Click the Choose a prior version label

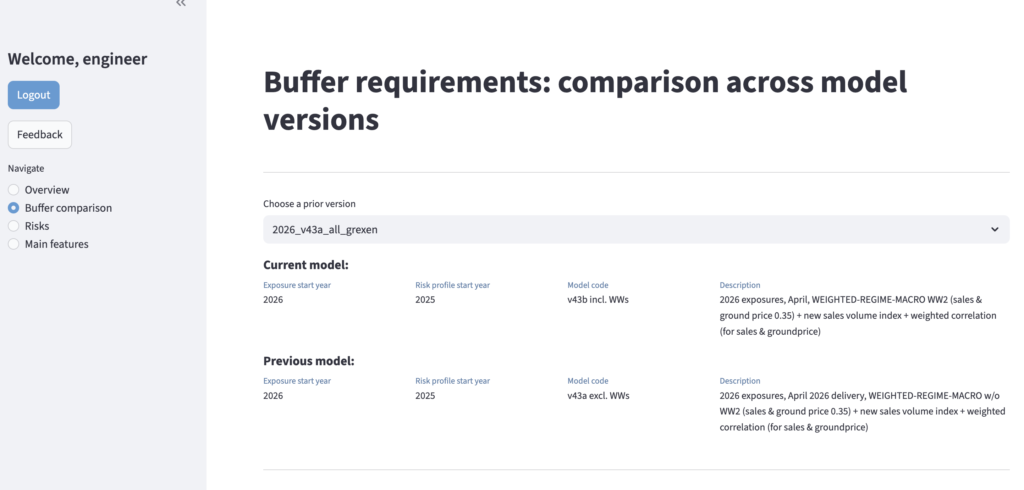point(309,203)
